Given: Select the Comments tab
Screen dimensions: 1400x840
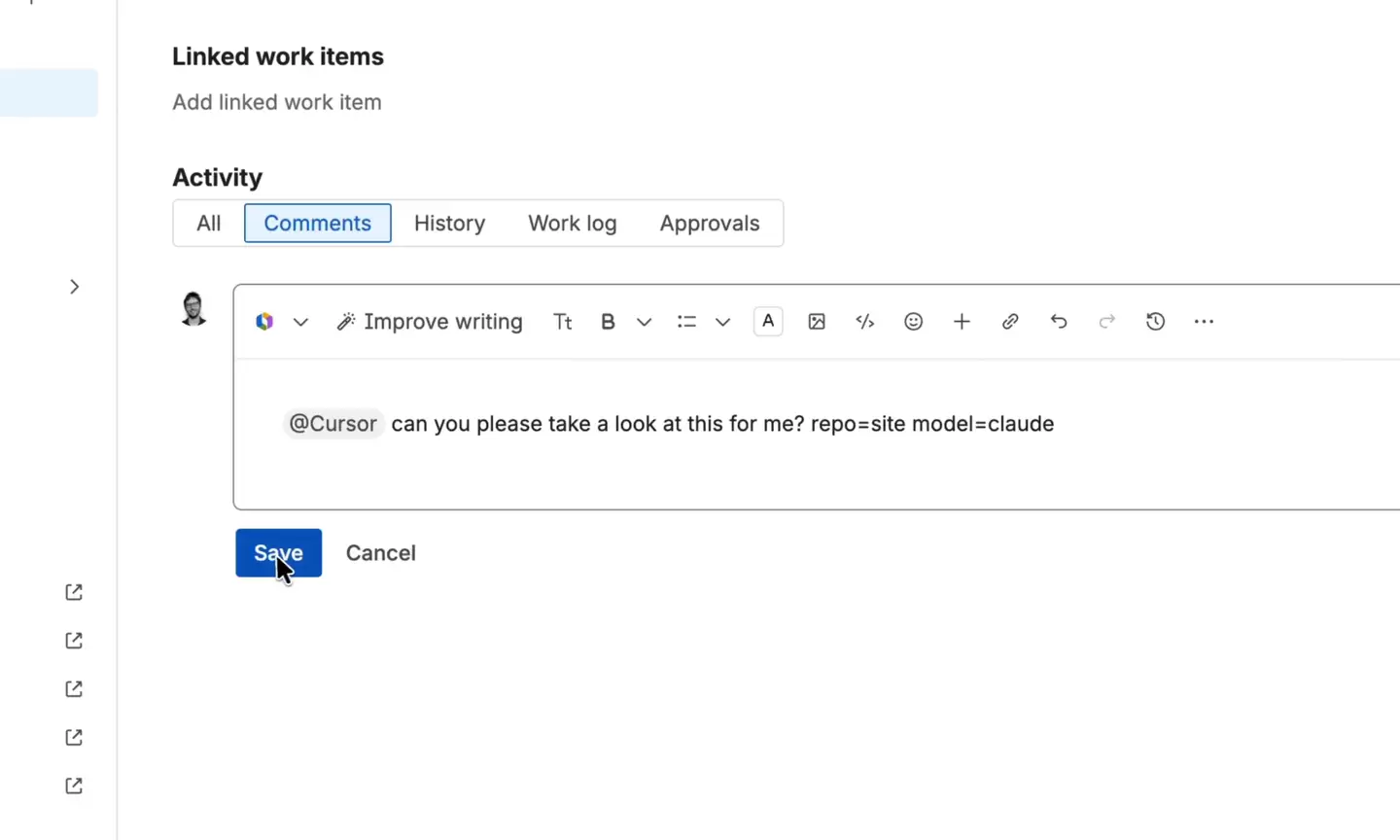Looking at the screenshot, I should point(318,223).
